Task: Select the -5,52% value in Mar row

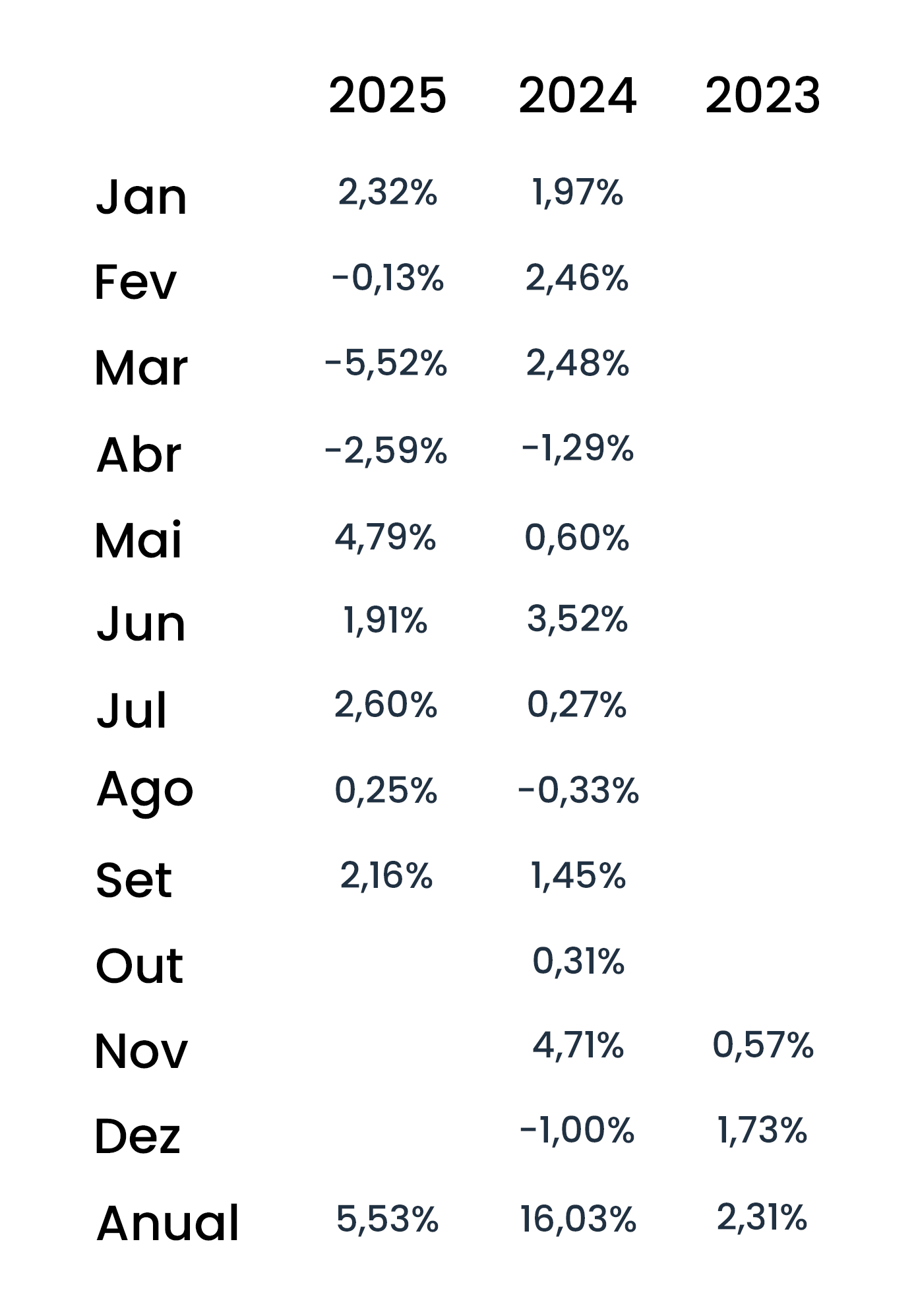Action: (x=386, y=363)
